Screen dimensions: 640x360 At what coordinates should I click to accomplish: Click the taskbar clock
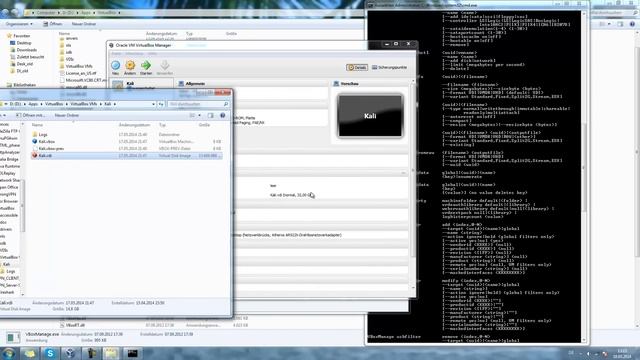(622, 353)
